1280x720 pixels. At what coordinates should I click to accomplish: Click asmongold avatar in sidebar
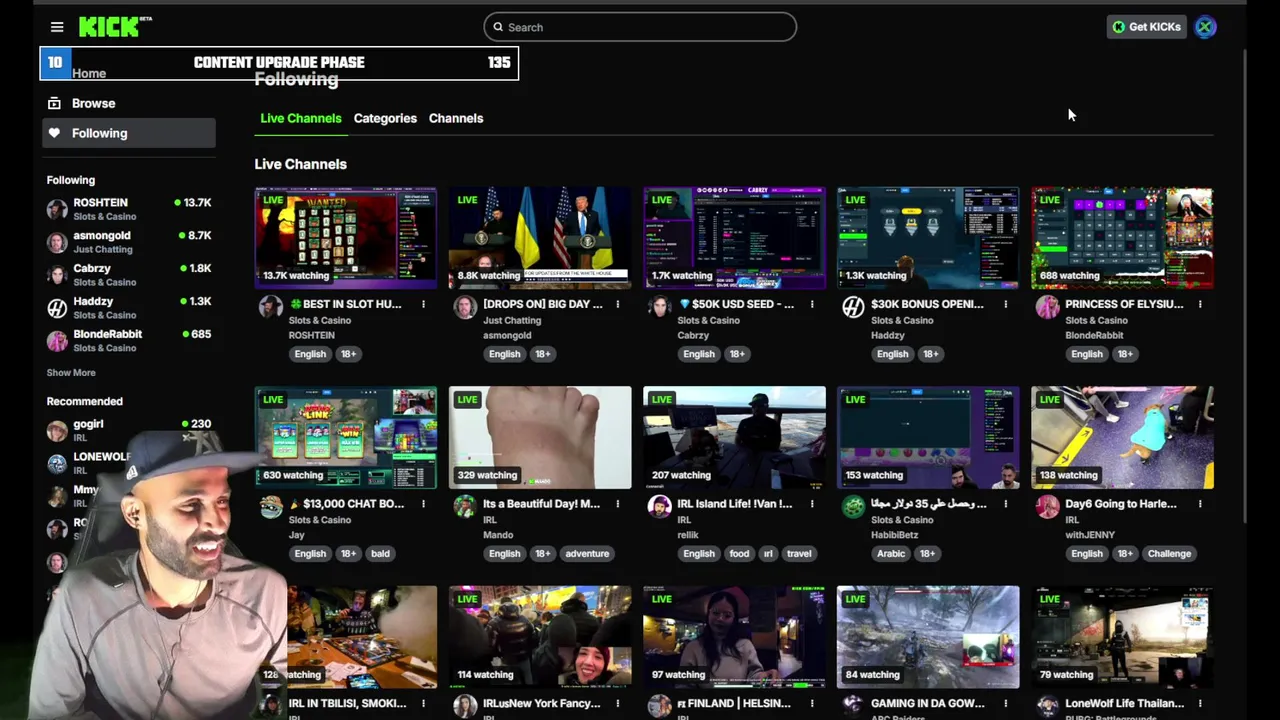[57, 242]
